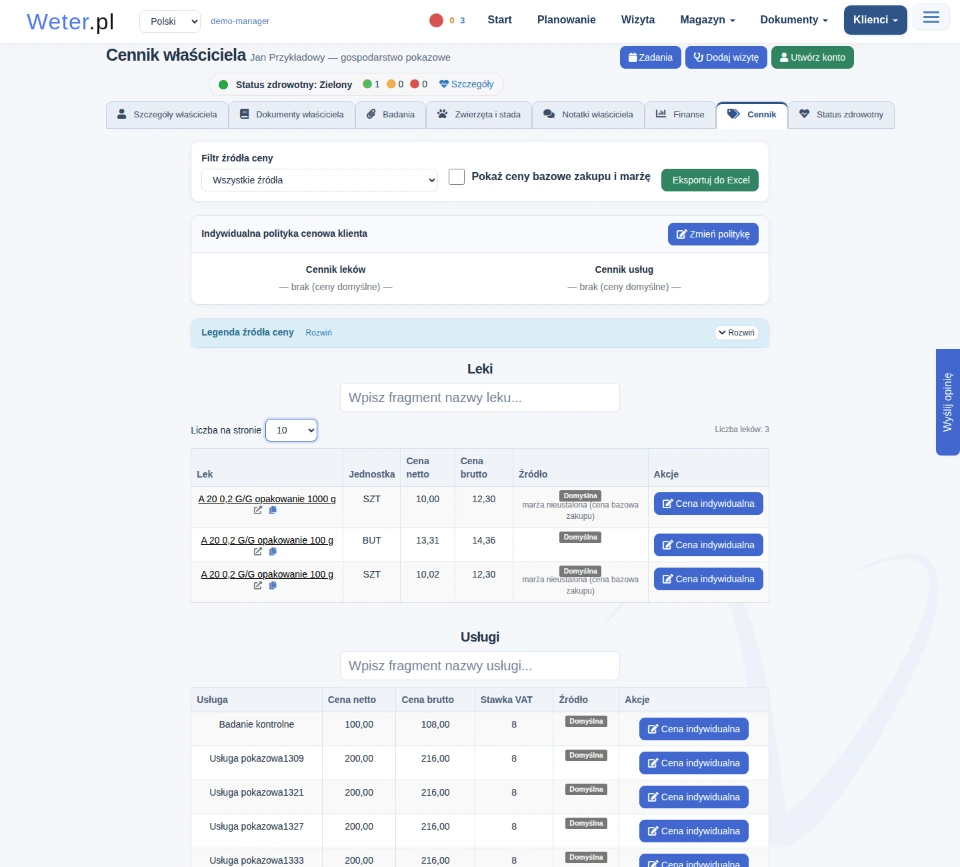Set 'Cena indywidualna' for Badanie kontrolne

694,729
